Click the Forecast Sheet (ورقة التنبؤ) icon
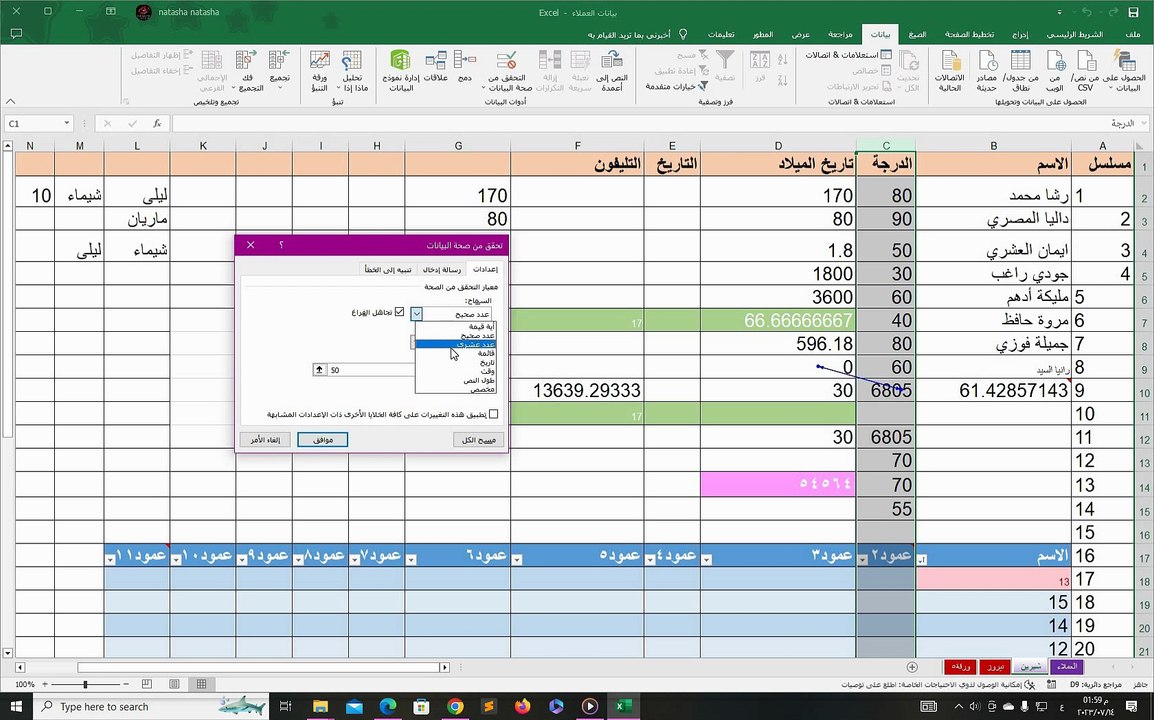 pos(319,71)
